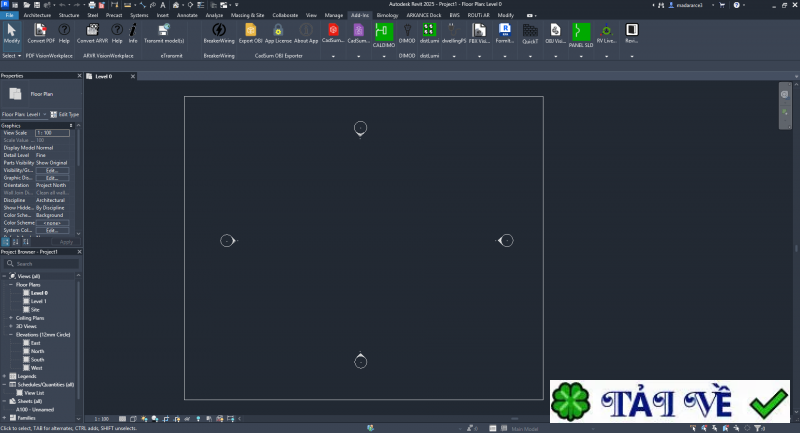
Task: Expand the 3D Views tree node
Action: 11,326
